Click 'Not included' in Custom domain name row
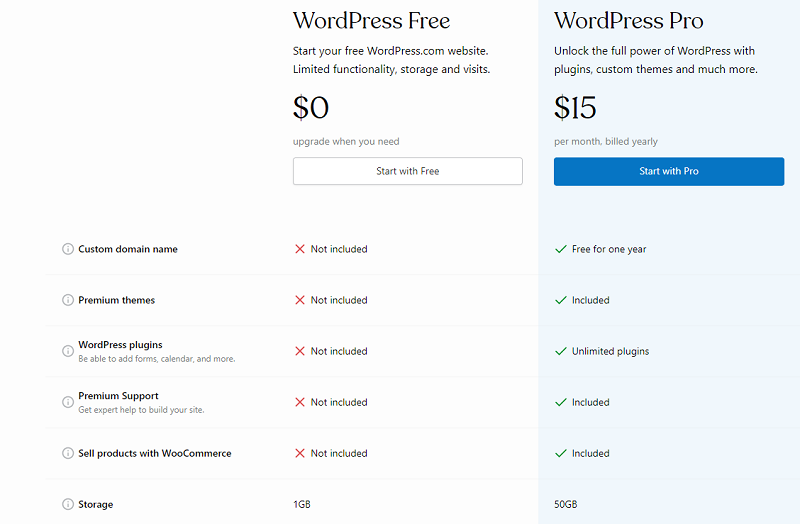 click(x=339, y=249)
